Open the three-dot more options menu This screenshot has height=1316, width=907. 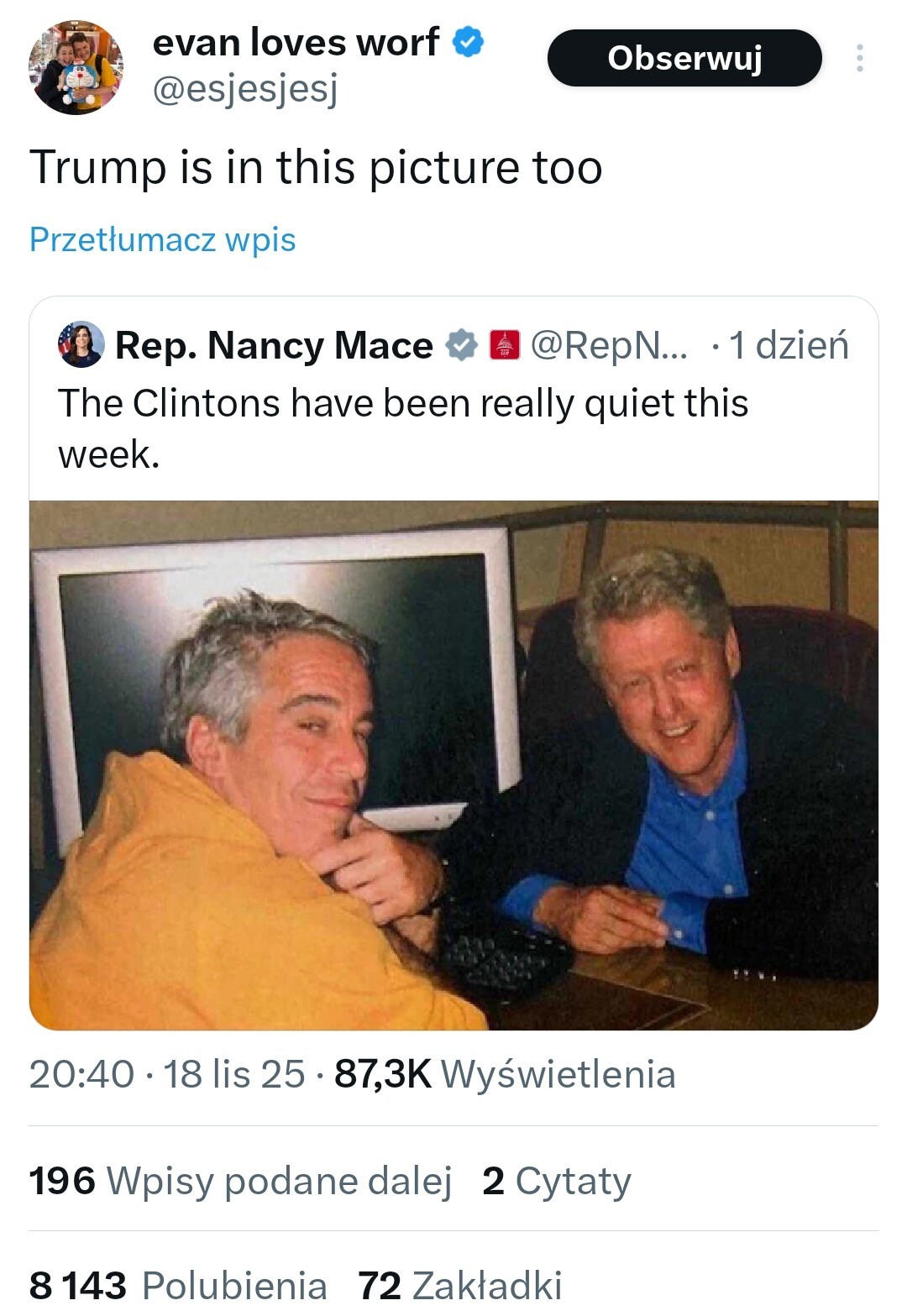point(859,58)
